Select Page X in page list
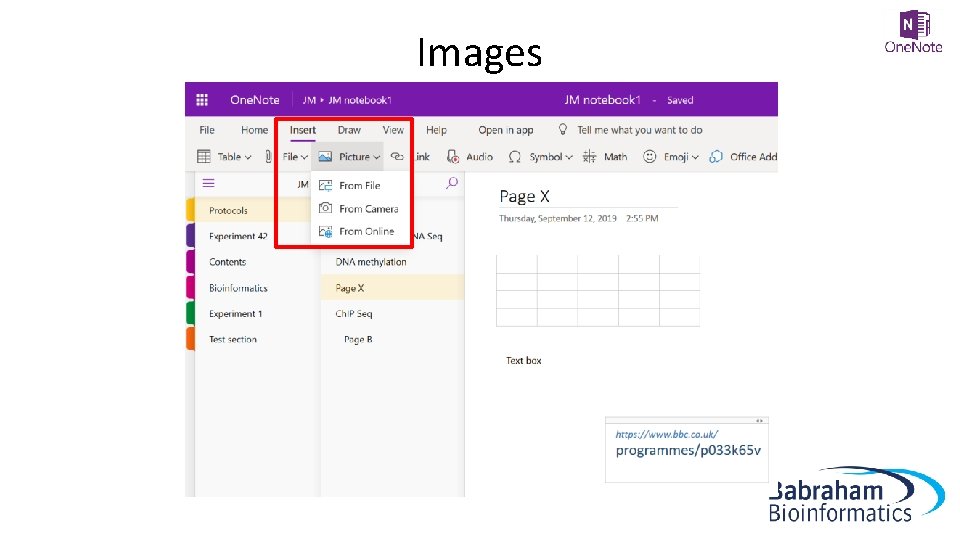Viewport: 960px width, 540px height. pyautogui.click(x=392, y=288)
